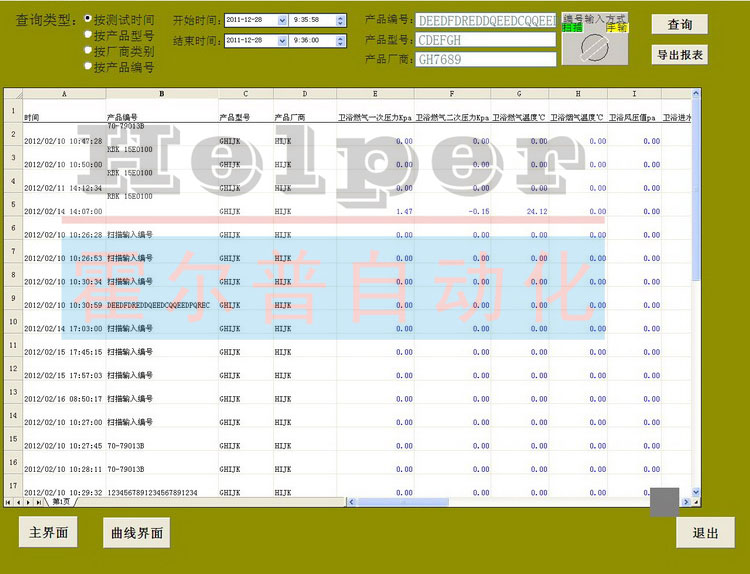750x574 pixels.
Task: Switch to the 第1页 sheet tab
Action: (61, 502)
